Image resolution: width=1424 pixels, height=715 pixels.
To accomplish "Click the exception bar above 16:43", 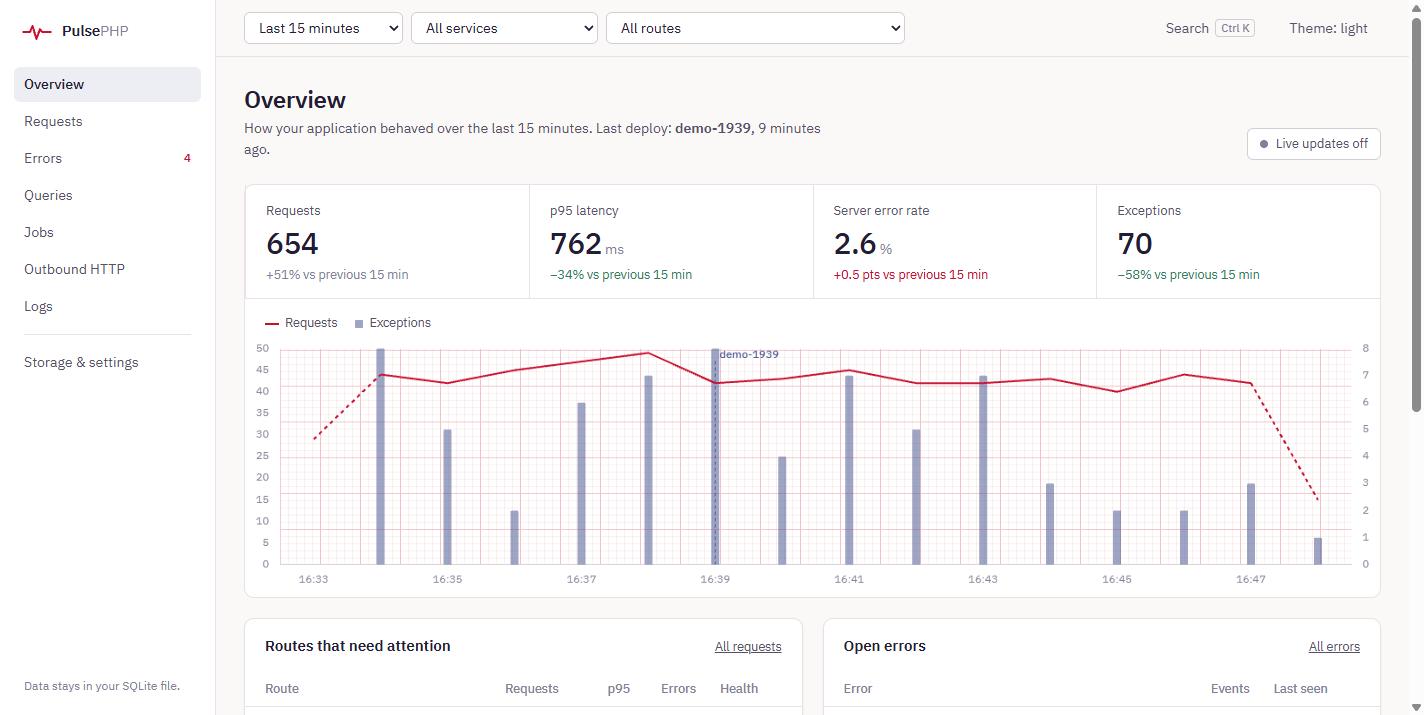I will click(983, 470).
